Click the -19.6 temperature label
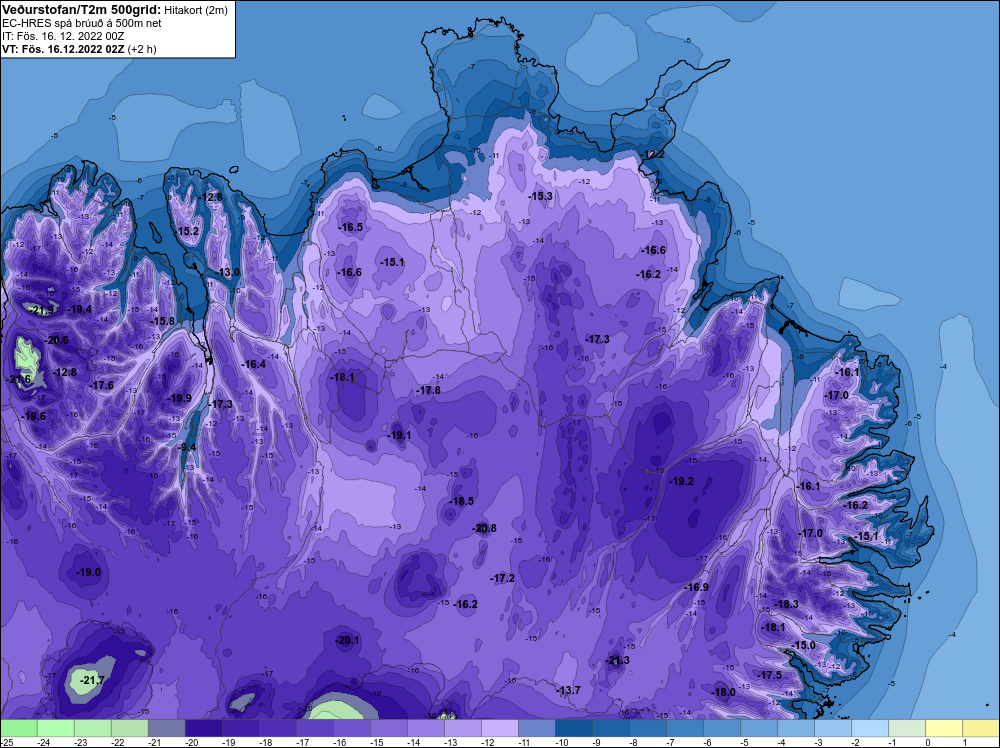This screenshot has width=1000, height=748. pyautogui.click(x=34, y=416)
